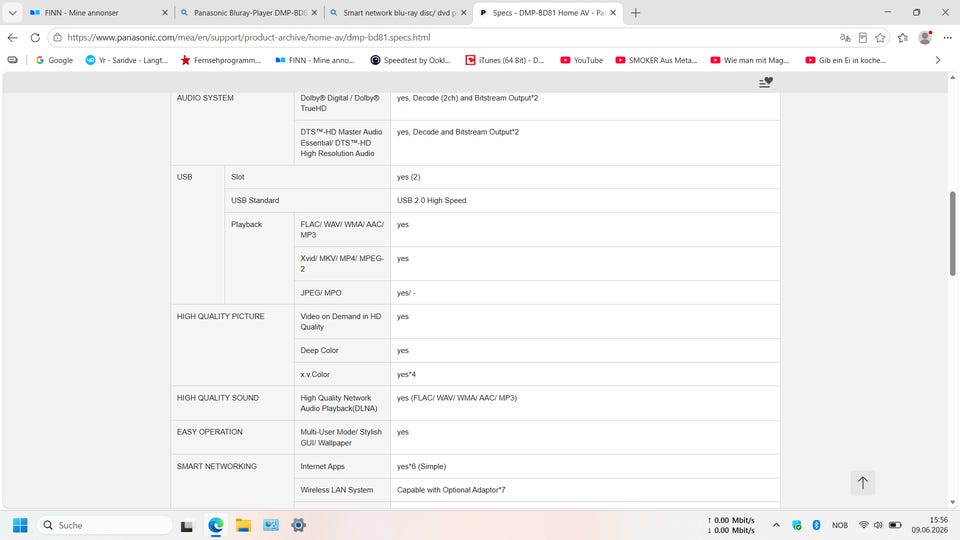Expand the bookmarks bar overflow chevron
Image resolution: width=960 pixels, height=540 pixels.
[x=938, y=60]
